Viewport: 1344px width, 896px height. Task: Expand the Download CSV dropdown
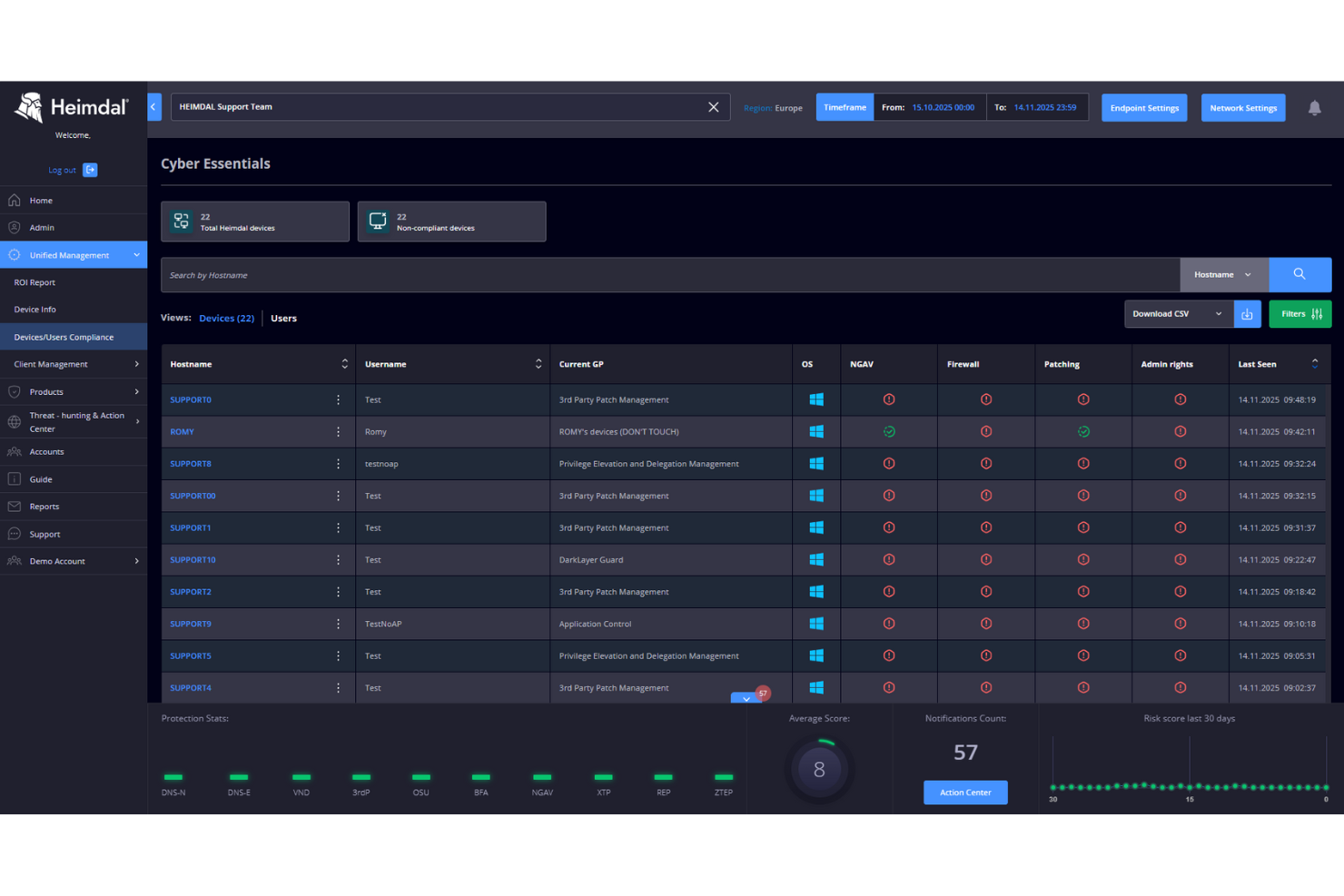point(1177,313)
